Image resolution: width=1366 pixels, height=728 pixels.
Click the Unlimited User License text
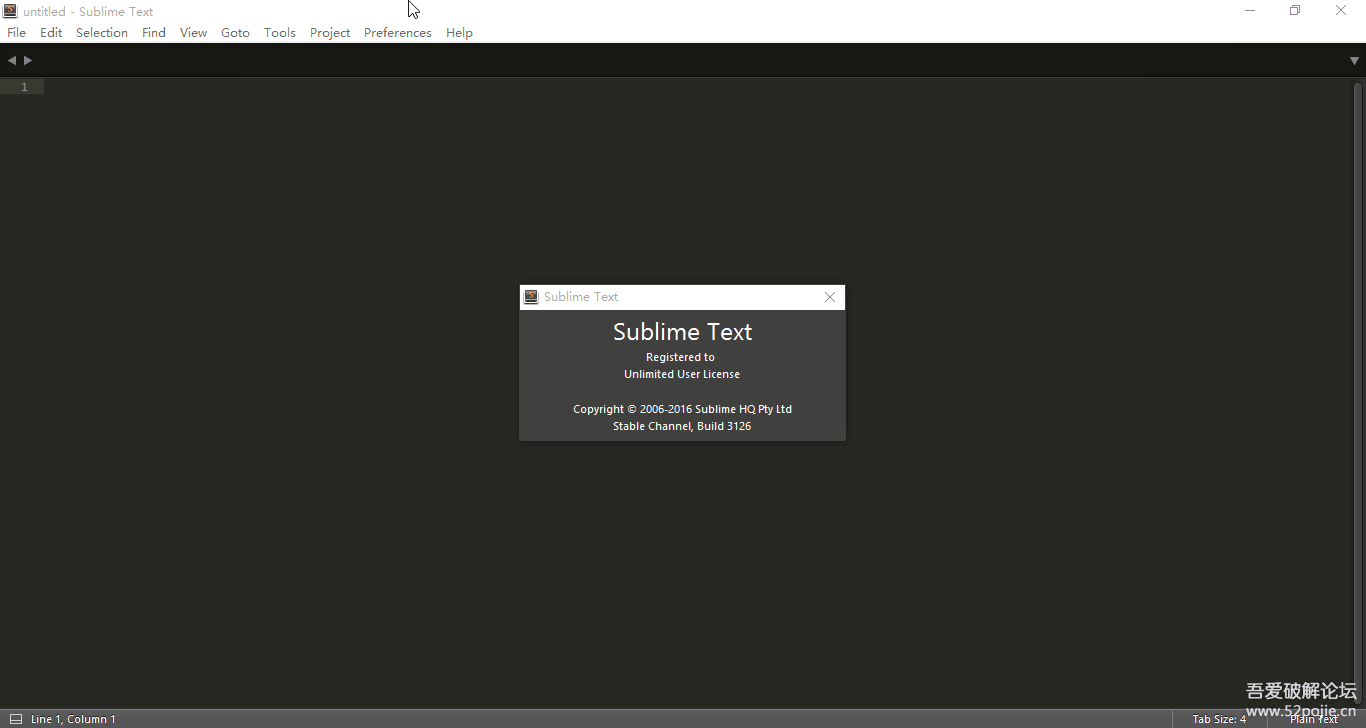pyautogui.click(x=682, y=374)
